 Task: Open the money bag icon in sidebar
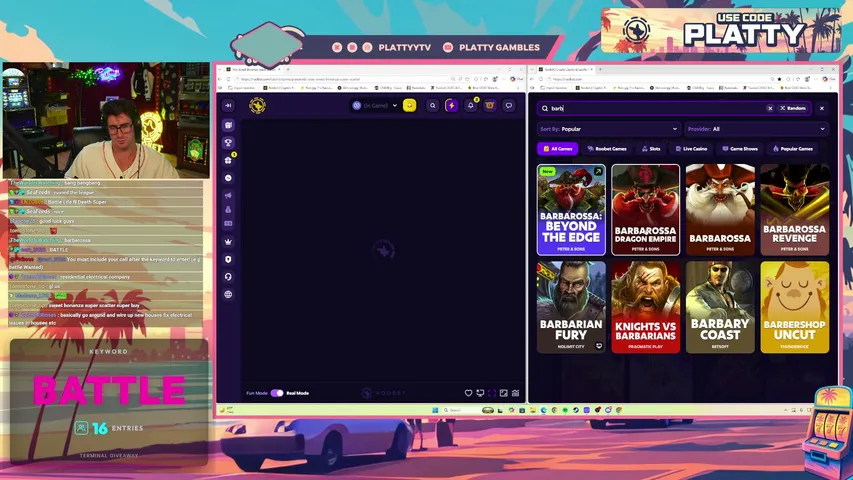(x=228, y=210)
